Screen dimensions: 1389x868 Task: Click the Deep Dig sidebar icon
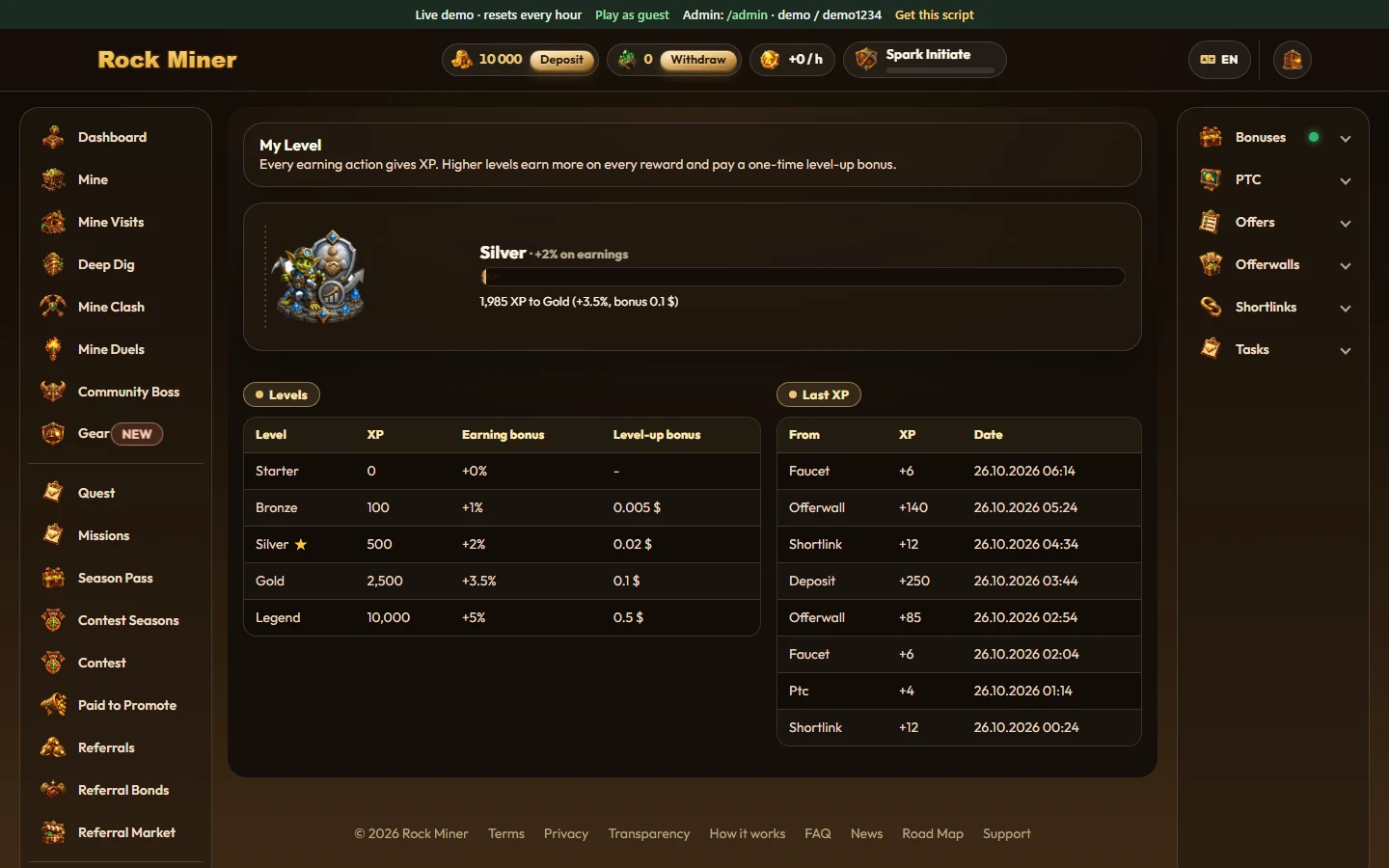pyautogui.click(x=53, y=264)
